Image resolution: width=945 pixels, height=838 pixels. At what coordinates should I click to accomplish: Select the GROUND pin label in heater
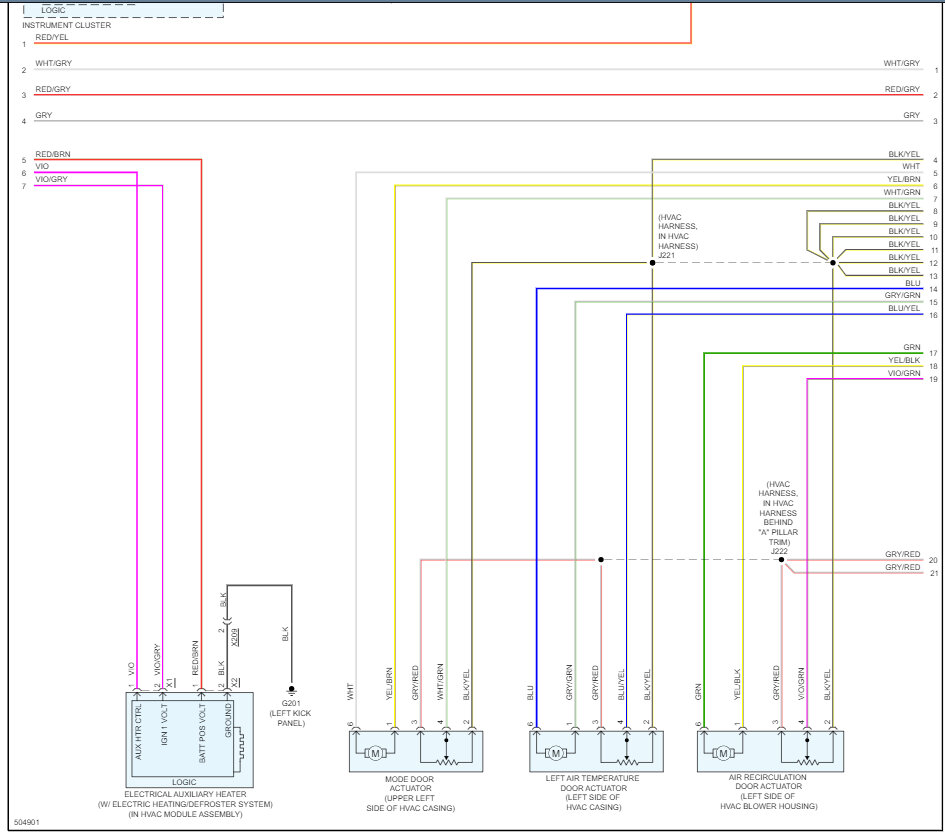(x=228, y=720)
